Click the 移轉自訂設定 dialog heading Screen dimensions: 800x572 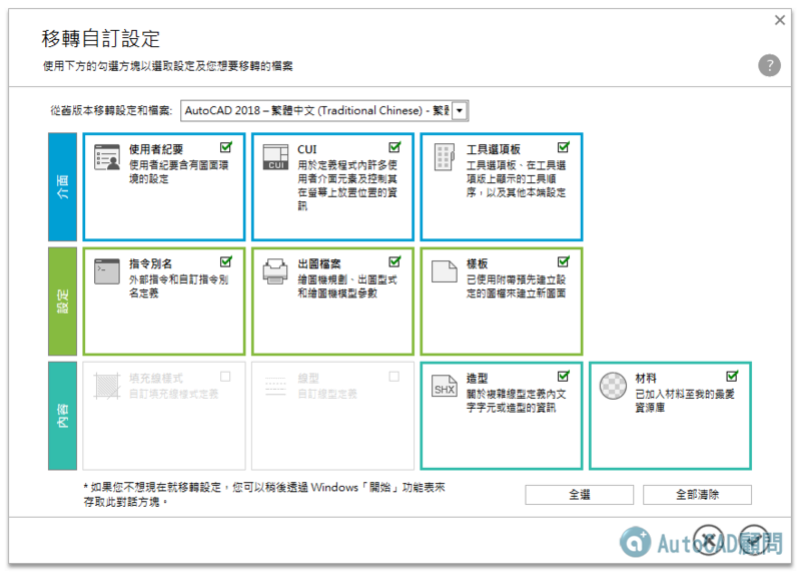tap(101, 39)
